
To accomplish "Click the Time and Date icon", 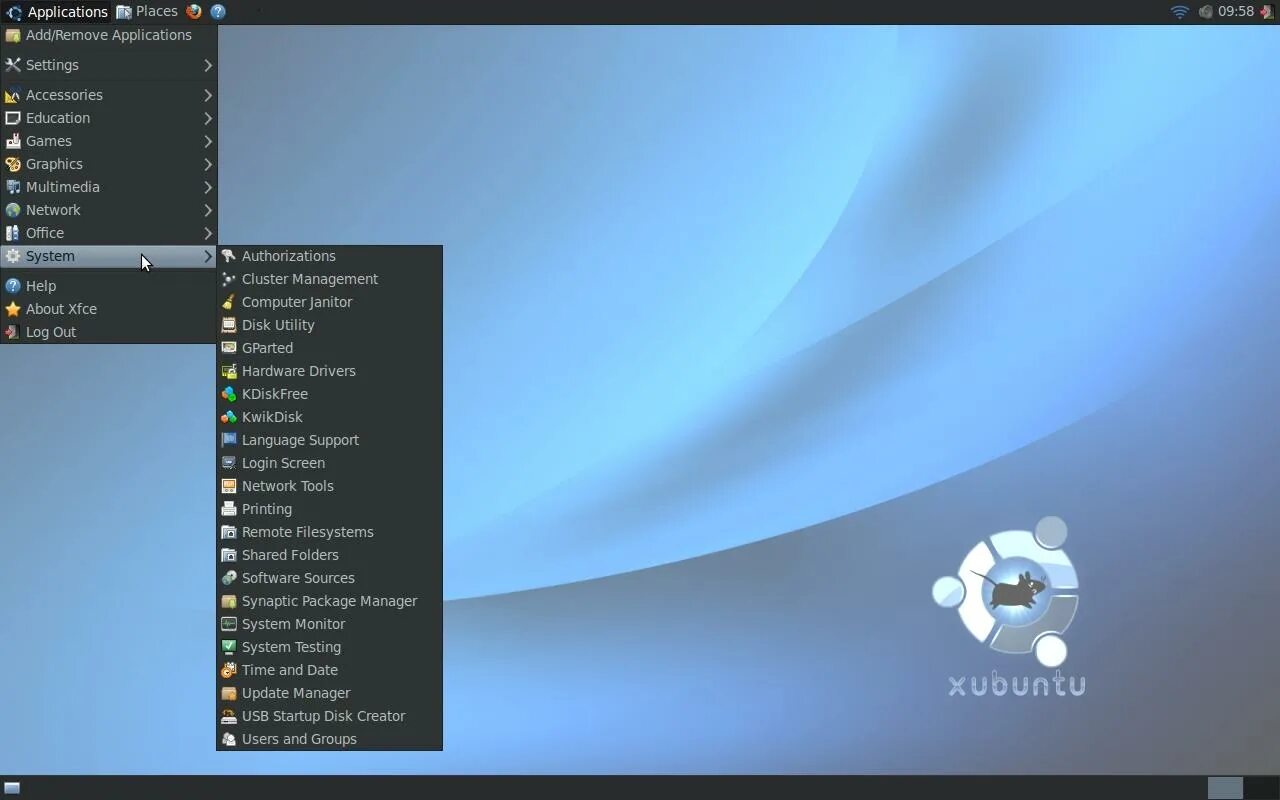I will pyautogui.click(x=229, y=670).
